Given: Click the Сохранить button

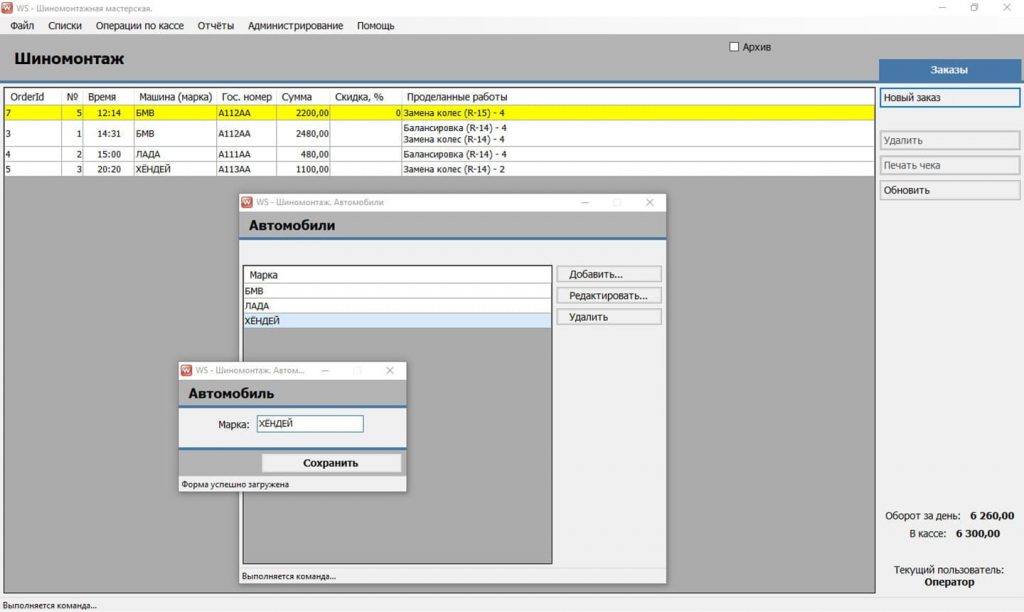Looking at the screenshot, I should [331, 463].
